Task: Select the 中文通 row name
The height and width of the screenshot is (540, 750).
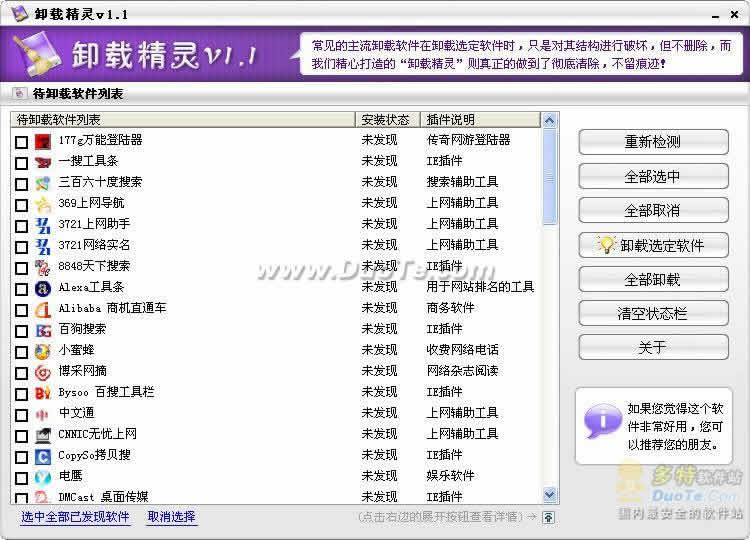Action: coord(76,413)
